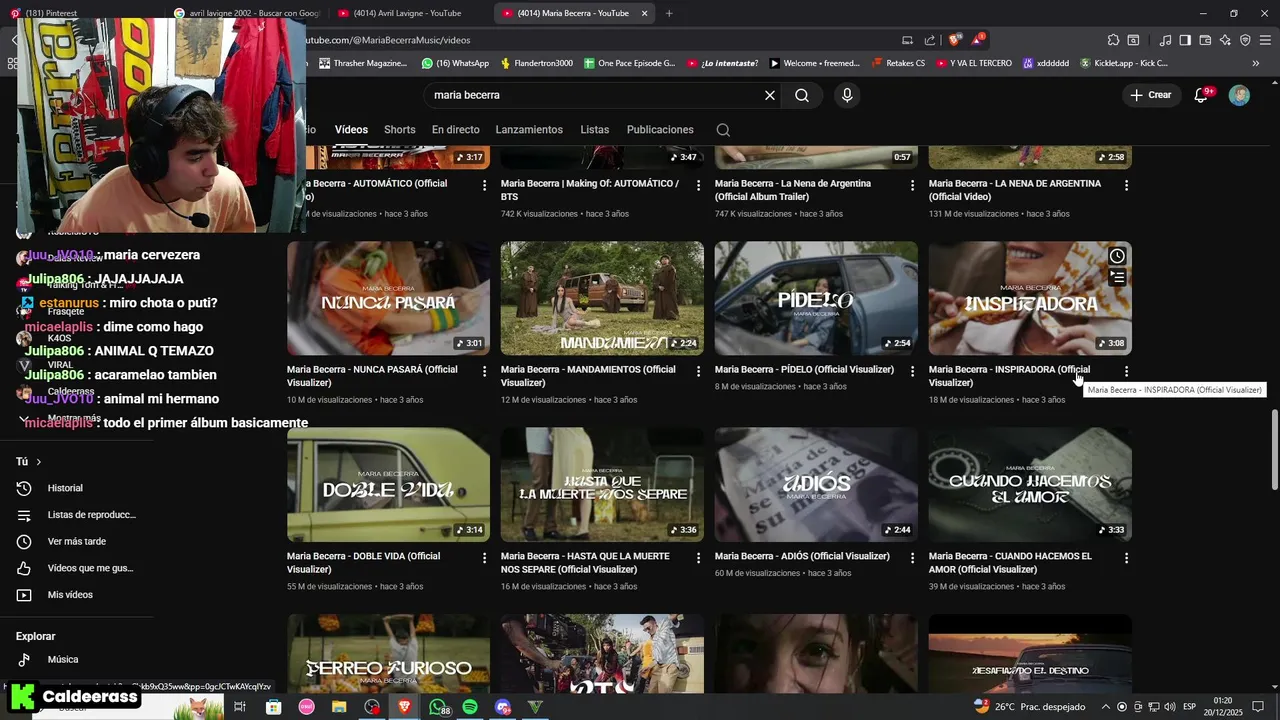Open options for NUNCA PASARÁ video
This screenshot has width=1280, height=720.
pyautogui.click(x=485, y=371)
